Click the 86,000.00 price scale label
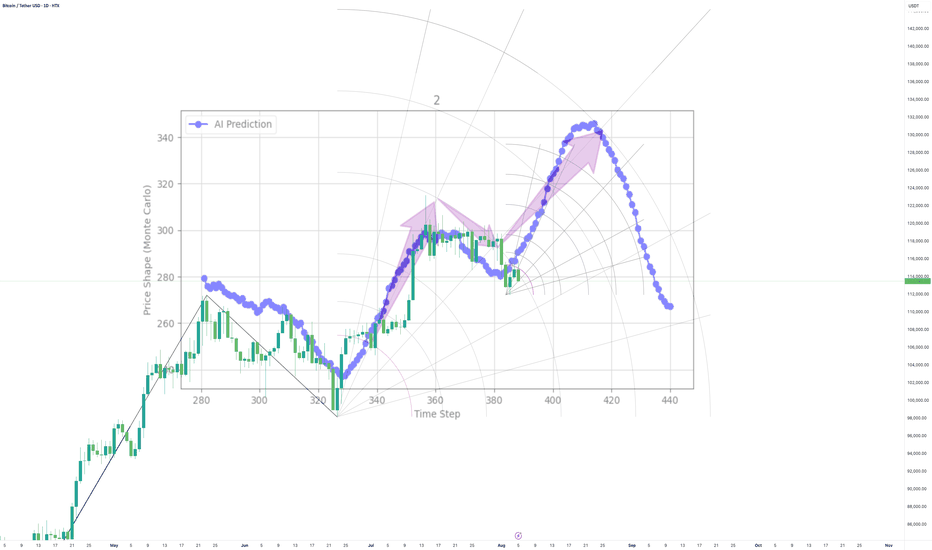Viewport: 932px width, 550px height. [x=918, y=524]
